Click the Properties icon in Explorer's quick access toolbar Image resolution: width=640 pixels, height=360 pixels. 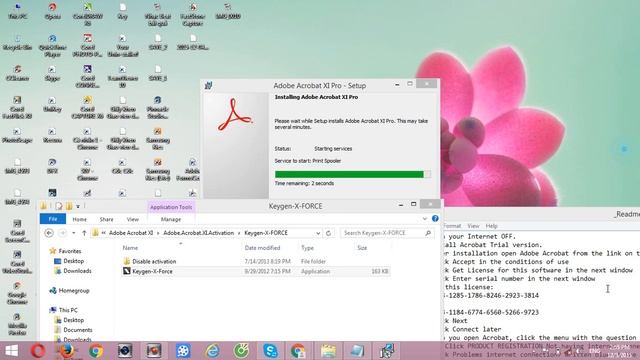(x=59, y=206)
